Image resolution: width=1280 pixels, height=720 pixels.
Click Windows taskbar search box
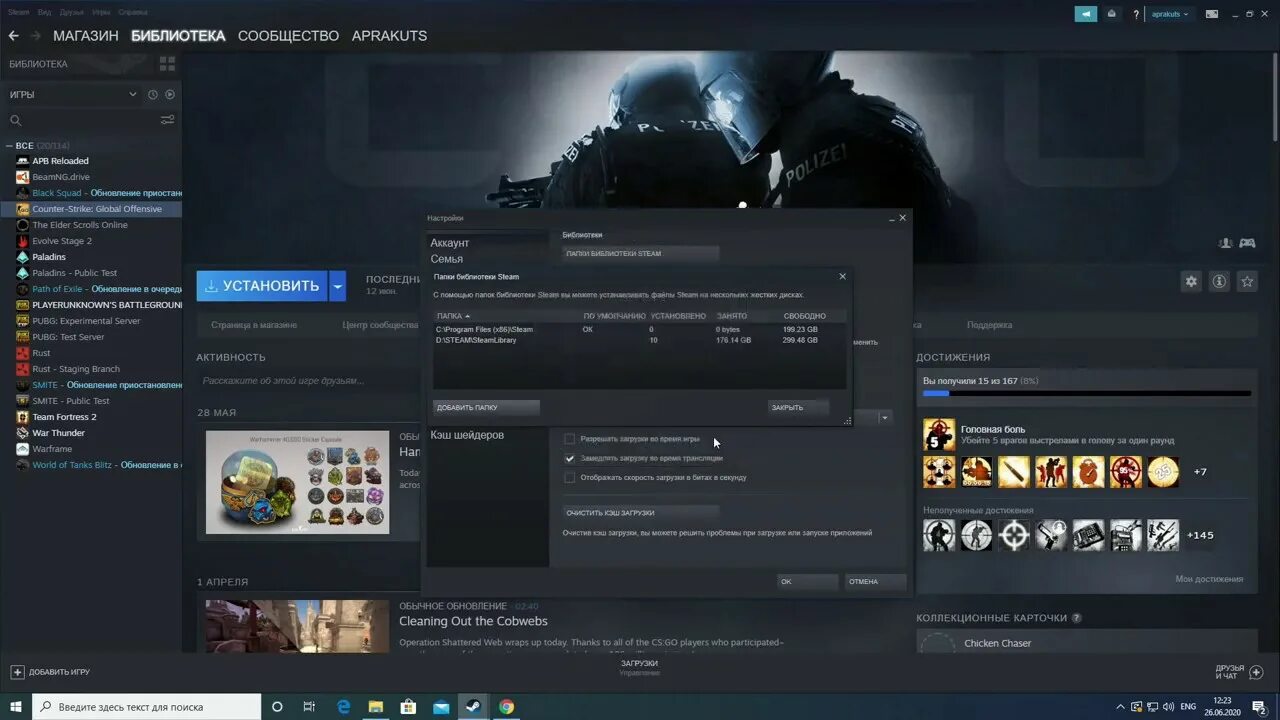(x=146, y=706)
